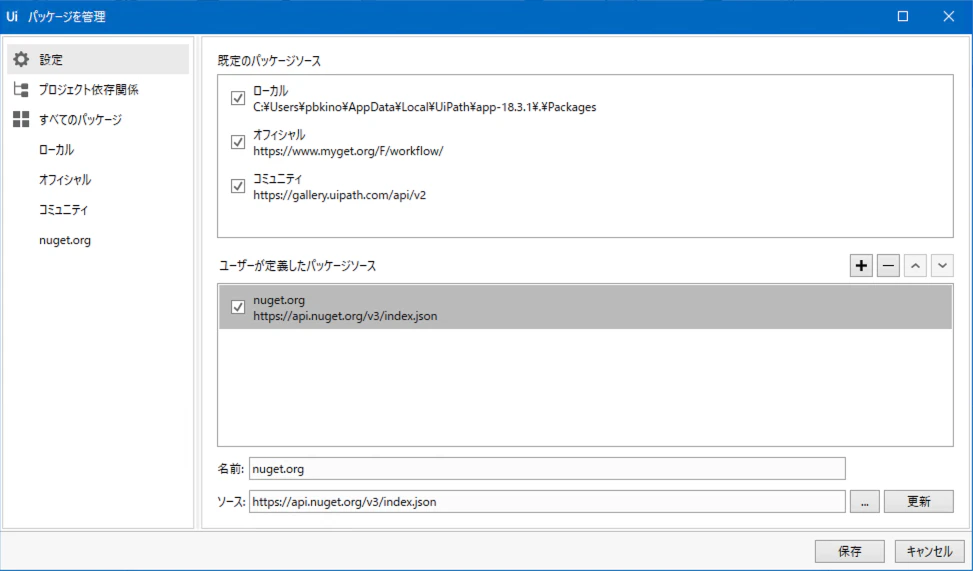Open the ローカル feed in the sidebar

56,150
